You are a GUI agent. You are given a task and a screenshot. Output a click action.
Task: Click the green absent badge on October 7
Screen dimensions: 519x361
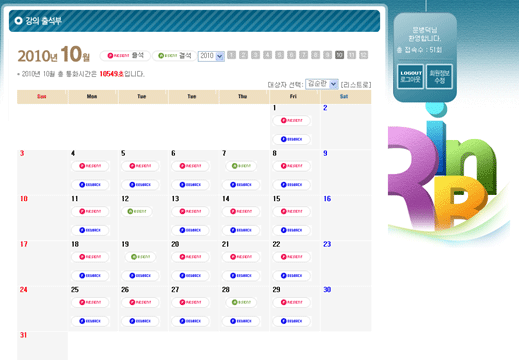tap(241, 166)
